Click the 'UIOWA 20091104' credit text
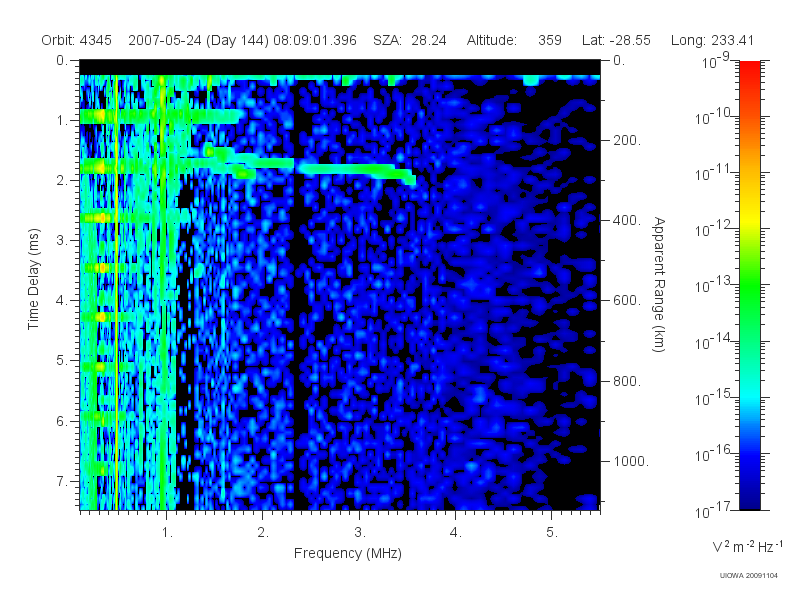 (748, 576)
